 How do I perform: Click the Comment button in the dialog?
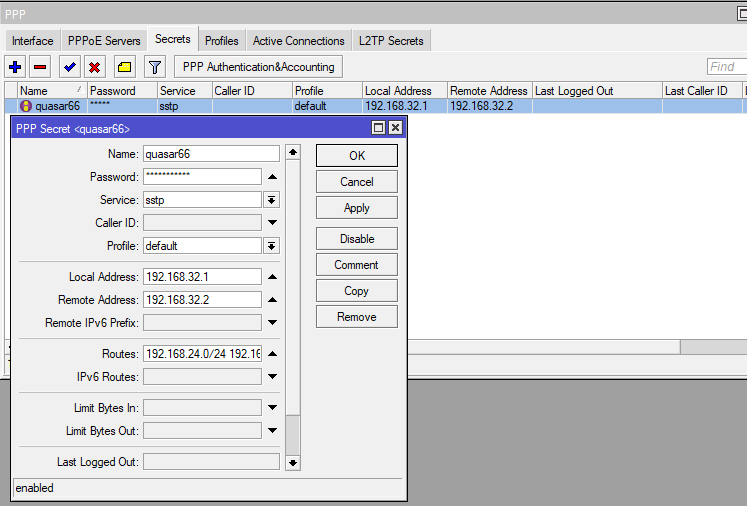[357, 265]
